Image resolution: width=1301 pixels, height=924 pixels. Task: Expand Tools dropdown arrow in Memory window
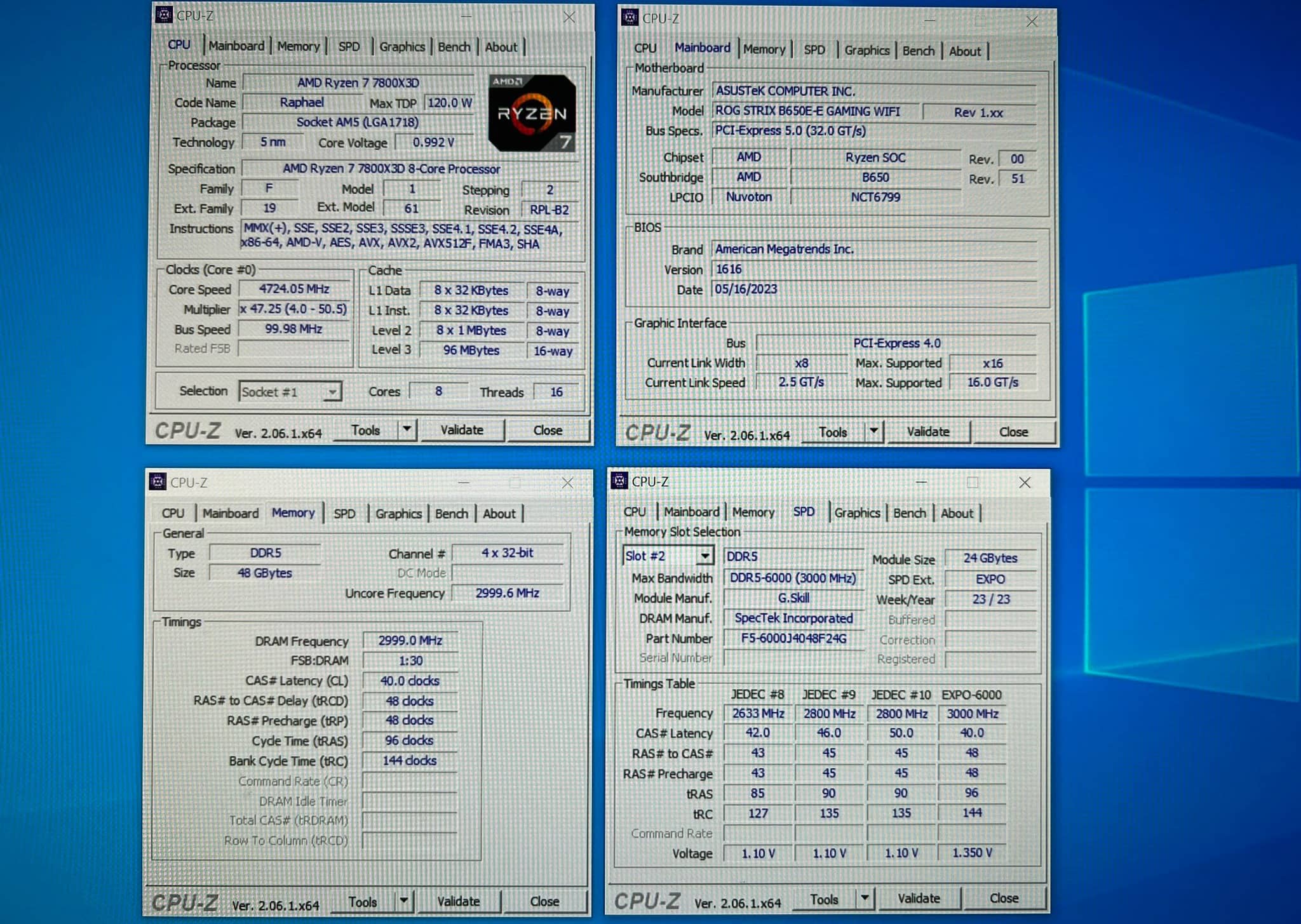pyautogui.click(x=404, y=901)
